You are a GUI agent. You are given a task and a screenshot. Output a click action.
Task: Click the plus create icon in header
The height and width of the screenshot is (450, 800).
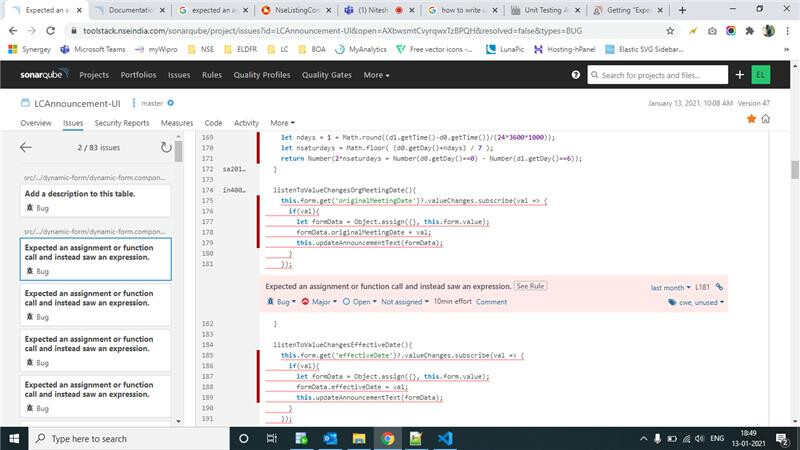coord(740,75)
